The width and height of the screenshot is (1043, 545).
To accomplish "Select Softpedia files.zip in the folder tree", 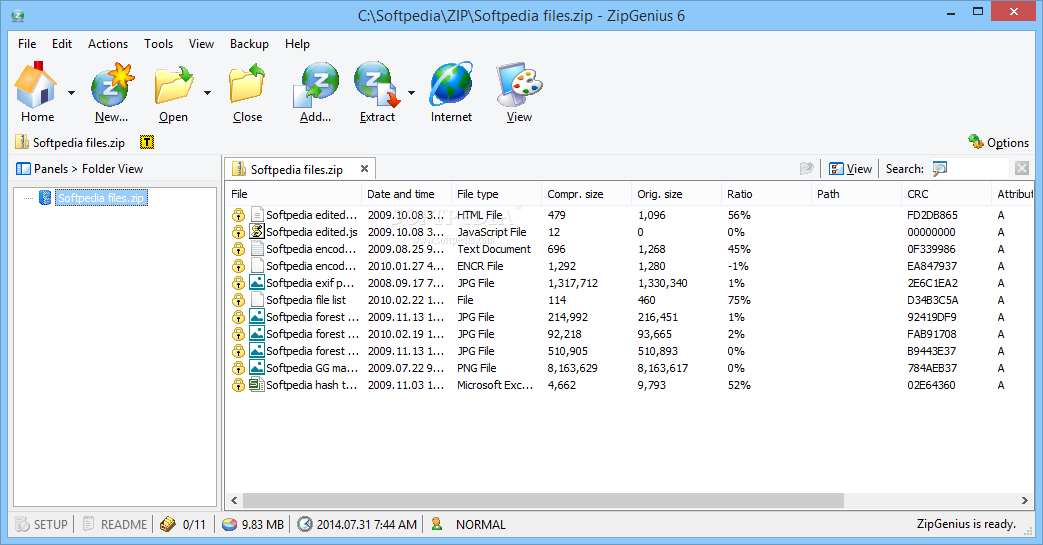I will click(101, 198).
